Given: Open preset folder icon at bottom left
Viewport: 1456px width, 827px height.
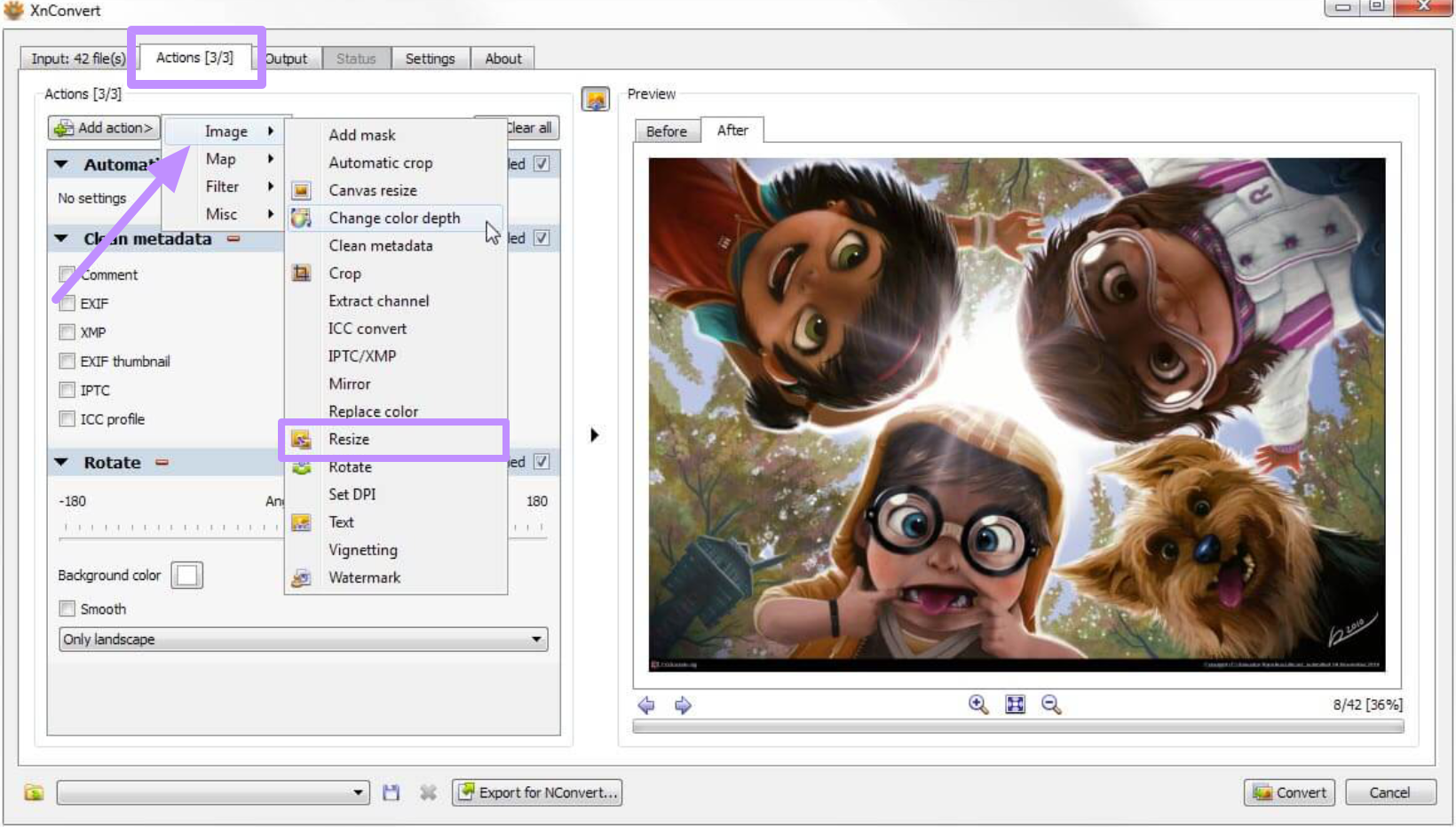Looking at the screenshot, I should (34, 792).
